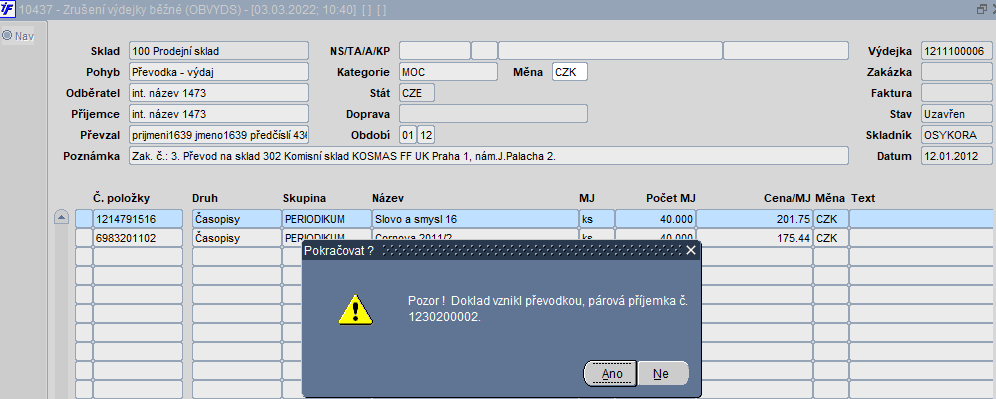The width and height of the screenshot is (996, 399).
Task: Click the Datum field '12.01.2012'
Action: [957, 156]
